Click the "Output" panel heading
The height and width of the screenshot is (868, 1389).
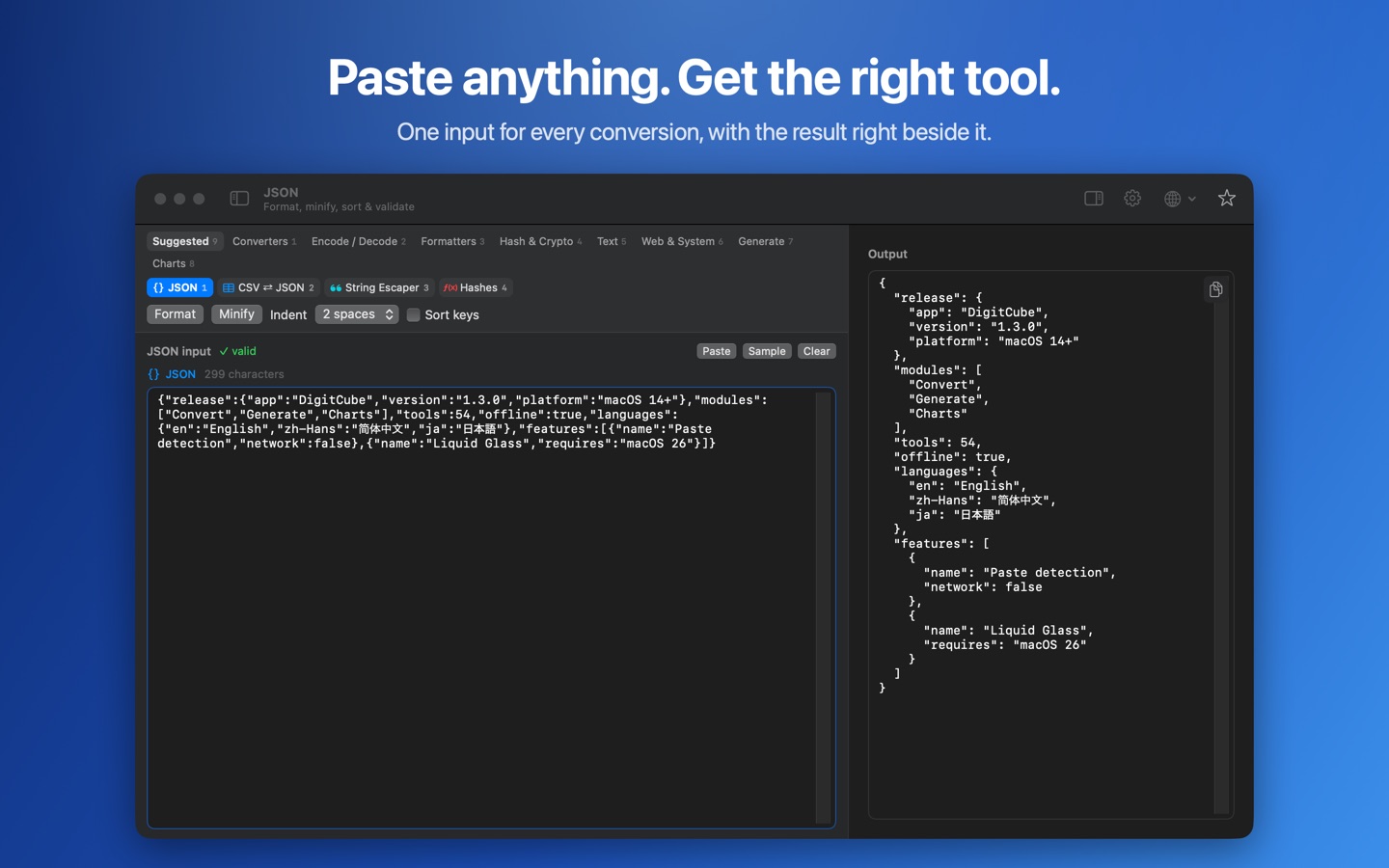tap(887, 254)
